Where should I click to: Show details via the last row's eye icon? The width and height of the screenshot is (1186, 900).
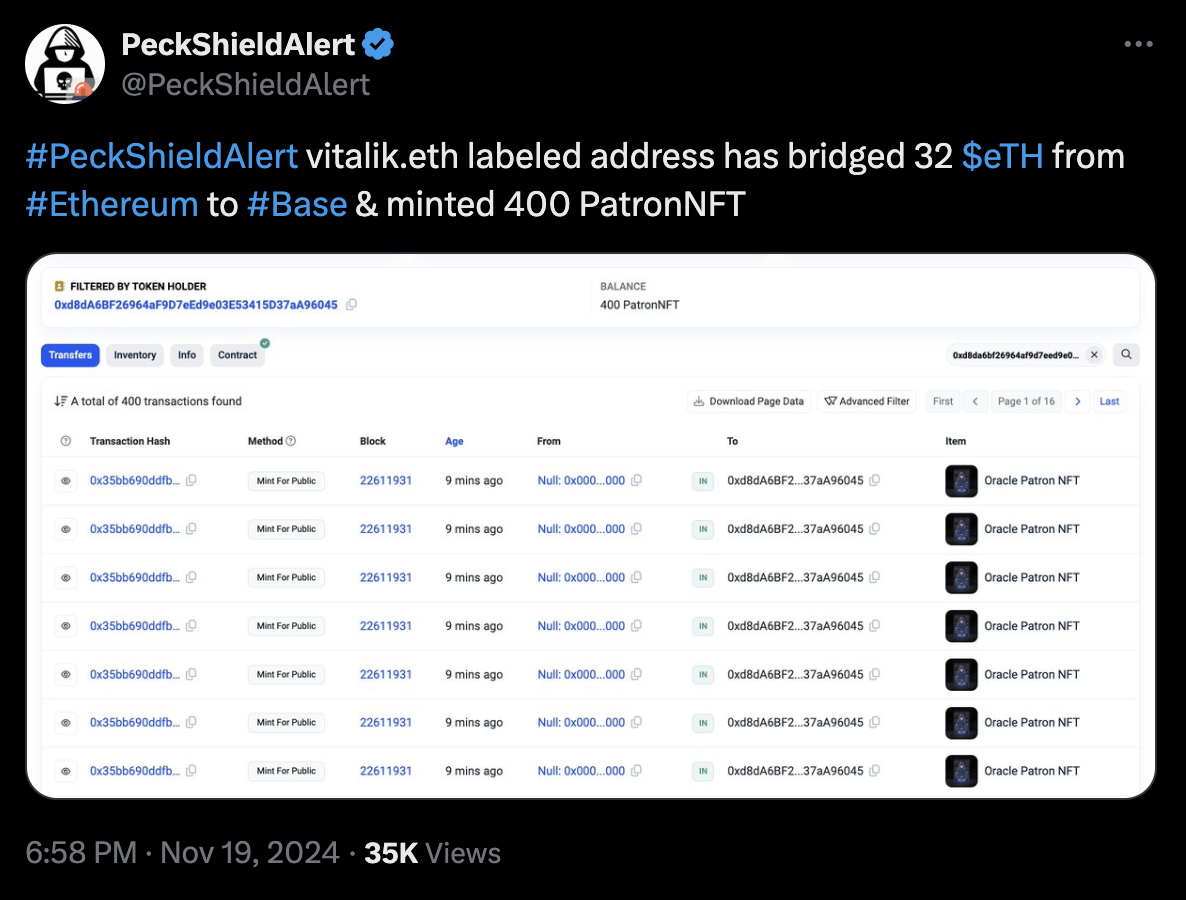tap(65, 771)
